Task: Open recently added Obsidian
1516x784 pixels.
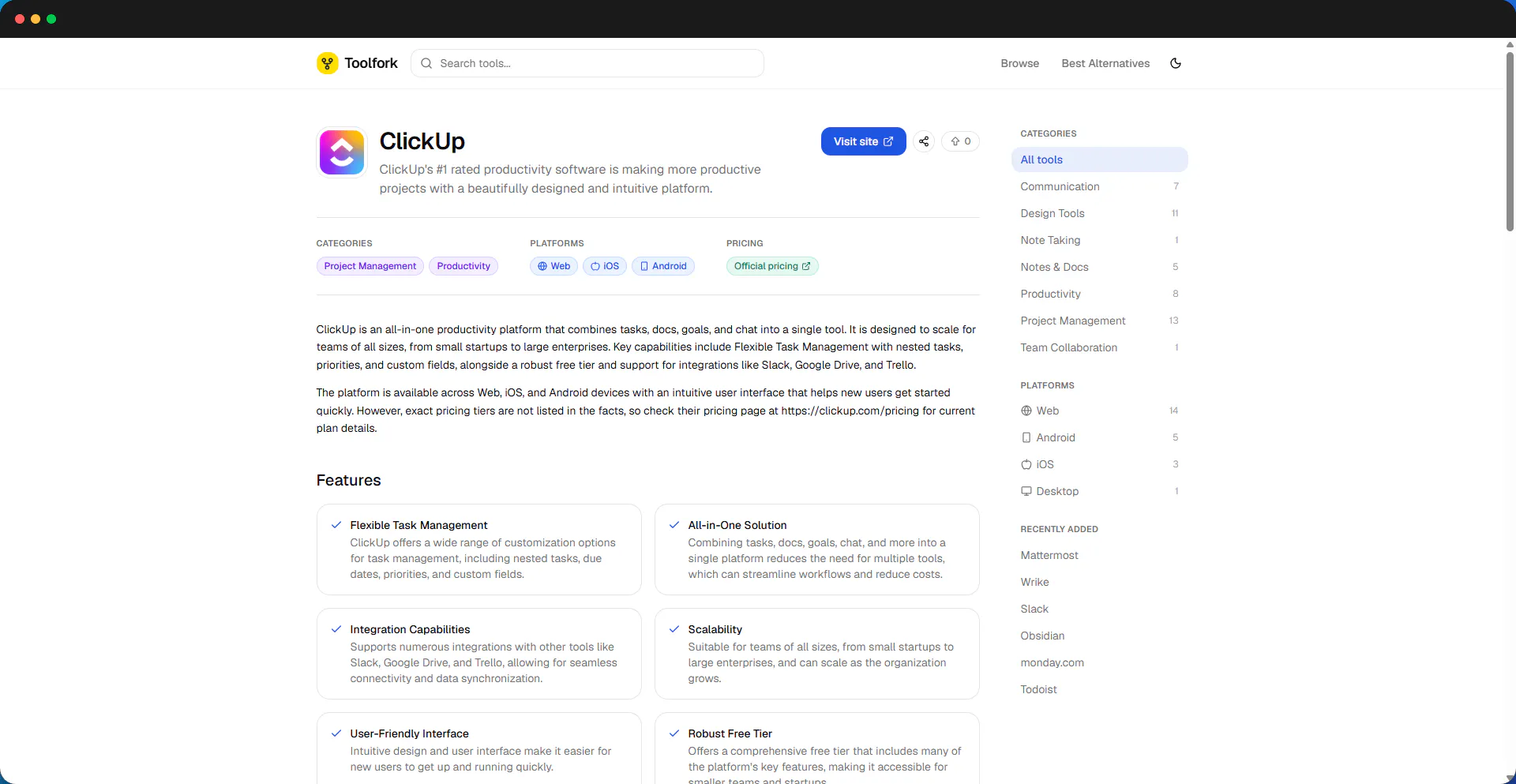Action: (1042, 636)
